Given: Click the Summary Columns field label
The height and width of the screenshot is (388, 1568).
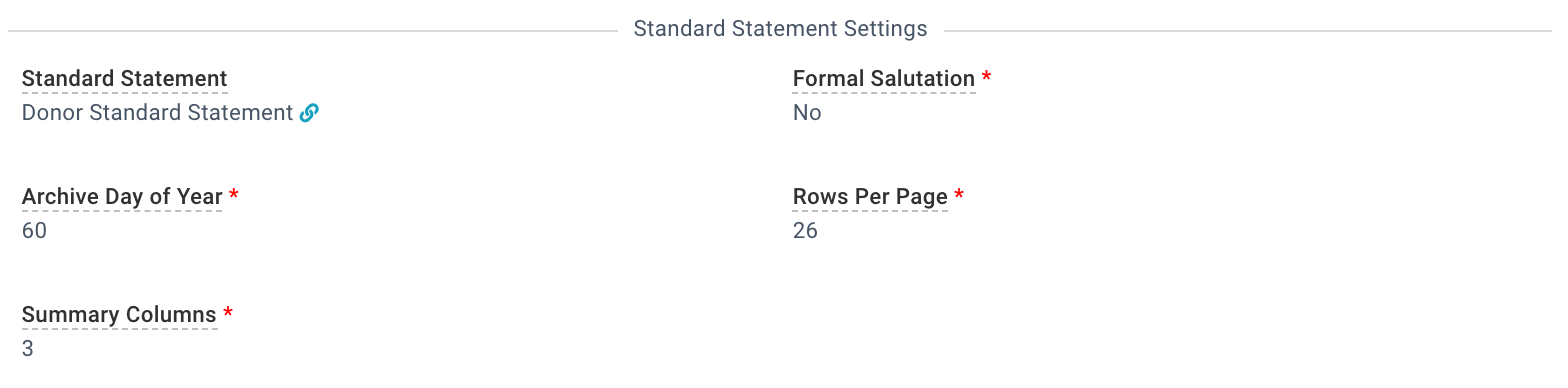Looking at the screenshot, I should pyautogui.click(x=119, y=315).
